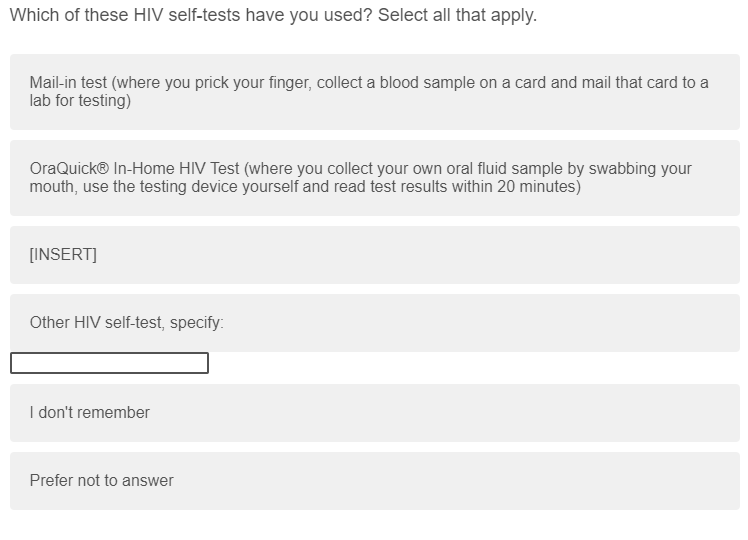Tick the [INSERT] answer choice
Viewport: 748px width, 540px height.
(374, 255)
